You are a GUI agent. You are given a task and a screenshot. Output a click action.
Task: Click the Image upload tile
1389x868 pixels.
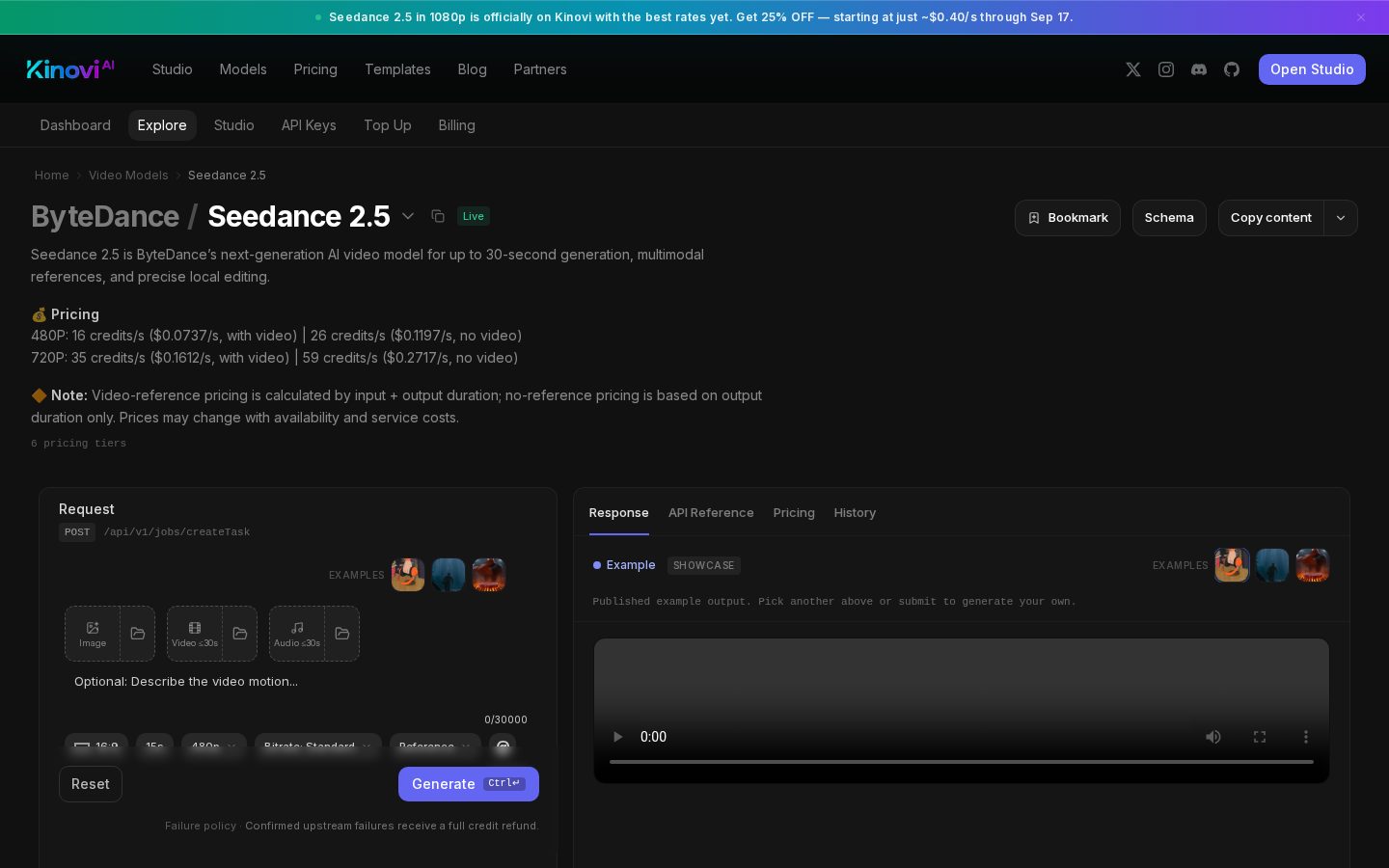coord(93,634)
